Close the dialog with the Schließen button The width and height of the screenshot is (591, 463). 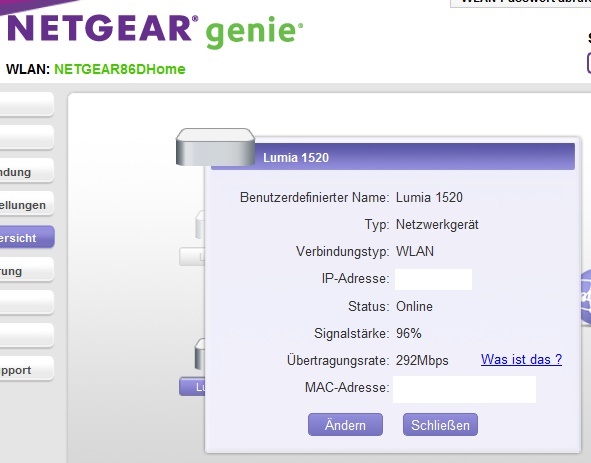click(440, 425)
